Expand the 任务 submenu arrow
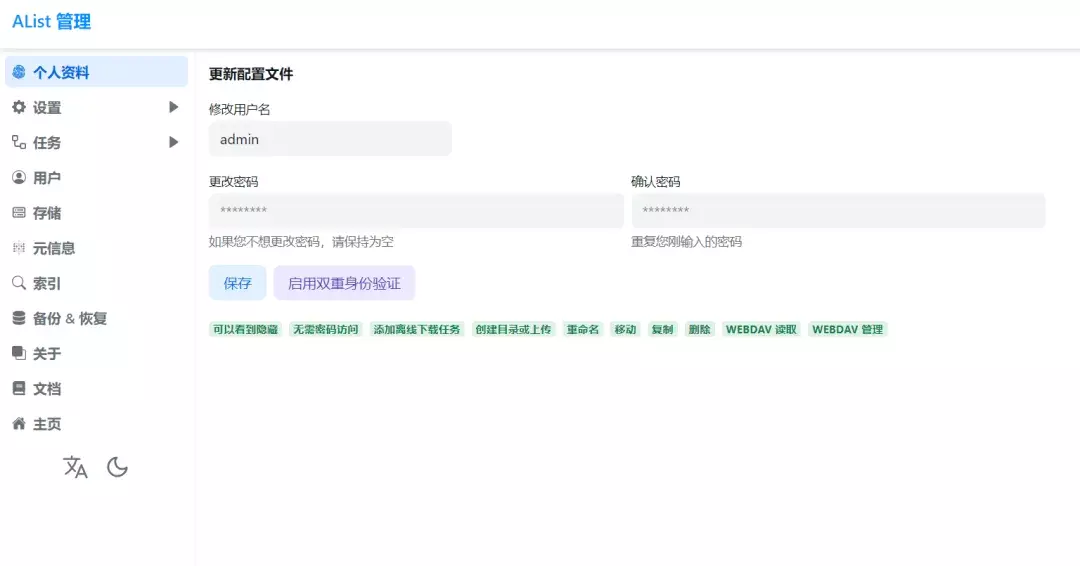The image size is (1080, 566). tap(174, 142)
